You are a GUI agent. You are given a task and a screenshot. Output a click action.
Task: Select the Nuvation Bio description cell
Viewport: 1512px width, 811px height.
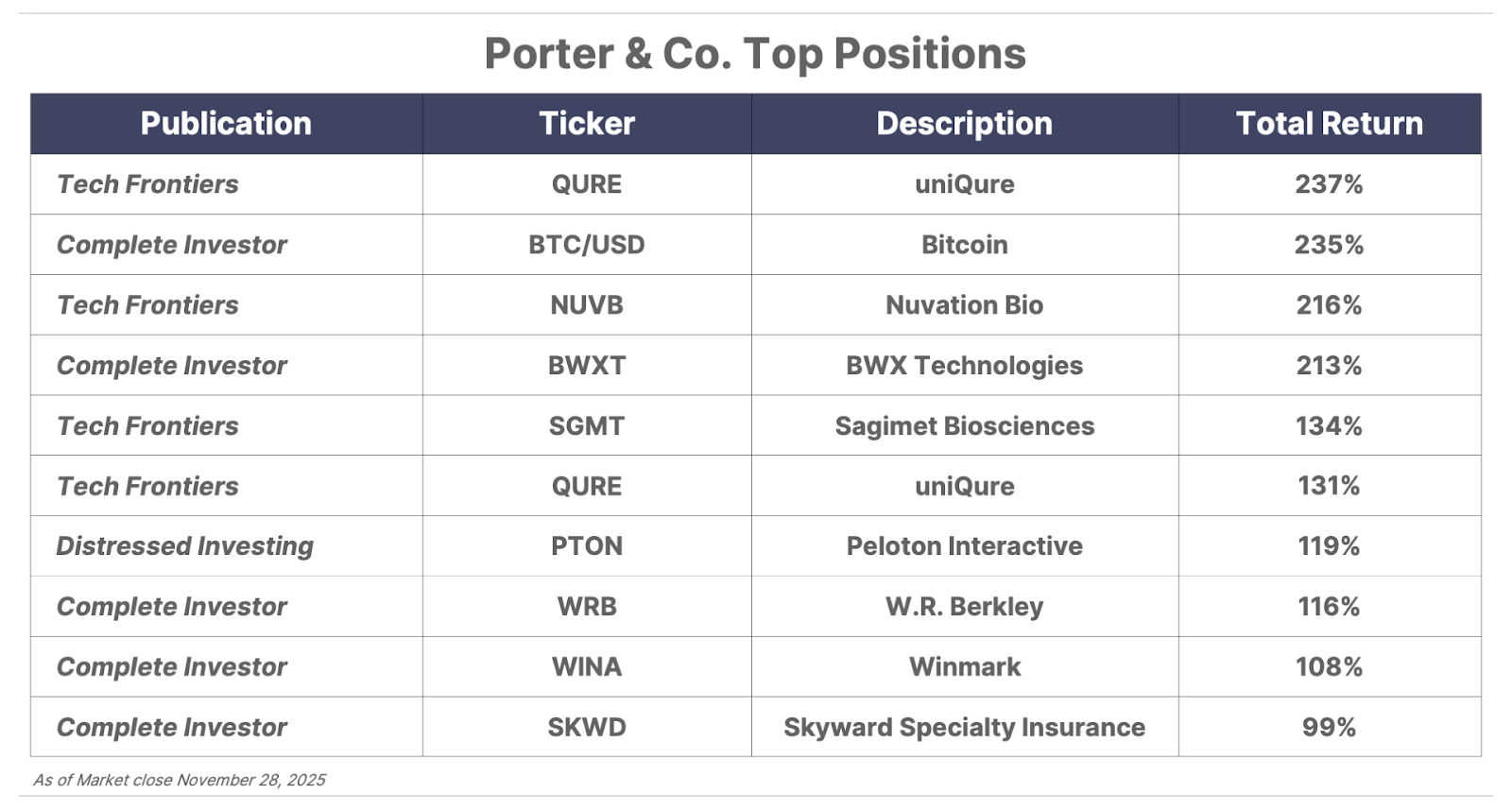point(964,305)
